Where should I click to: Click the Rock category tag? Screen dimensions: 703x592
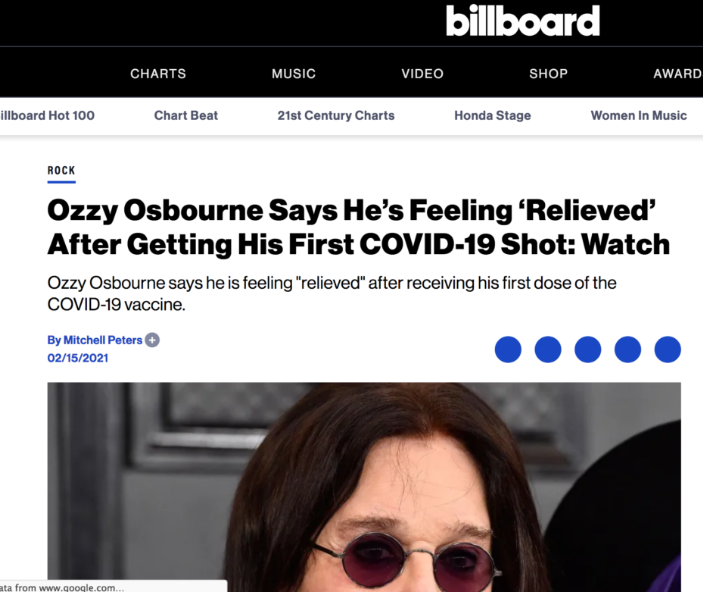point(61,171)
